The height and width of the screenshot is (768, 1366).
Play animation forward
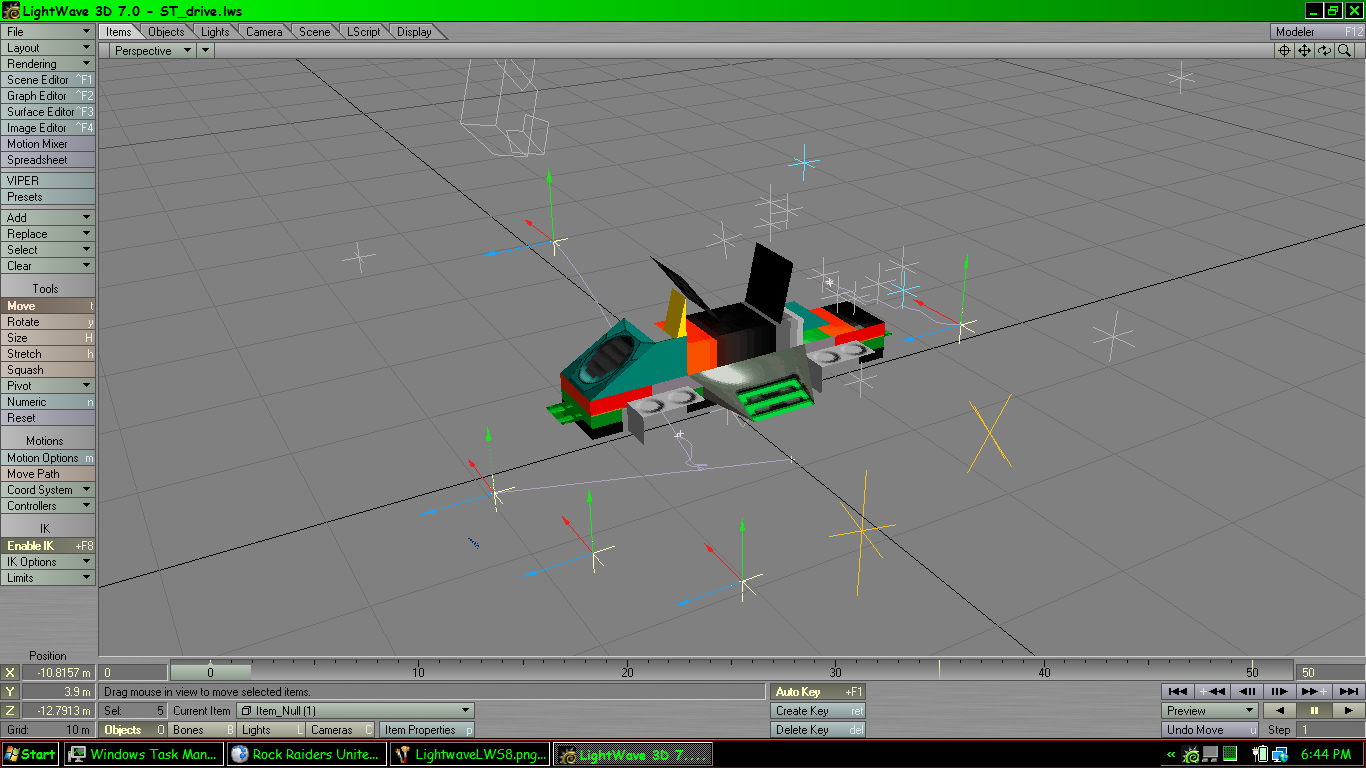(1348, 710)
